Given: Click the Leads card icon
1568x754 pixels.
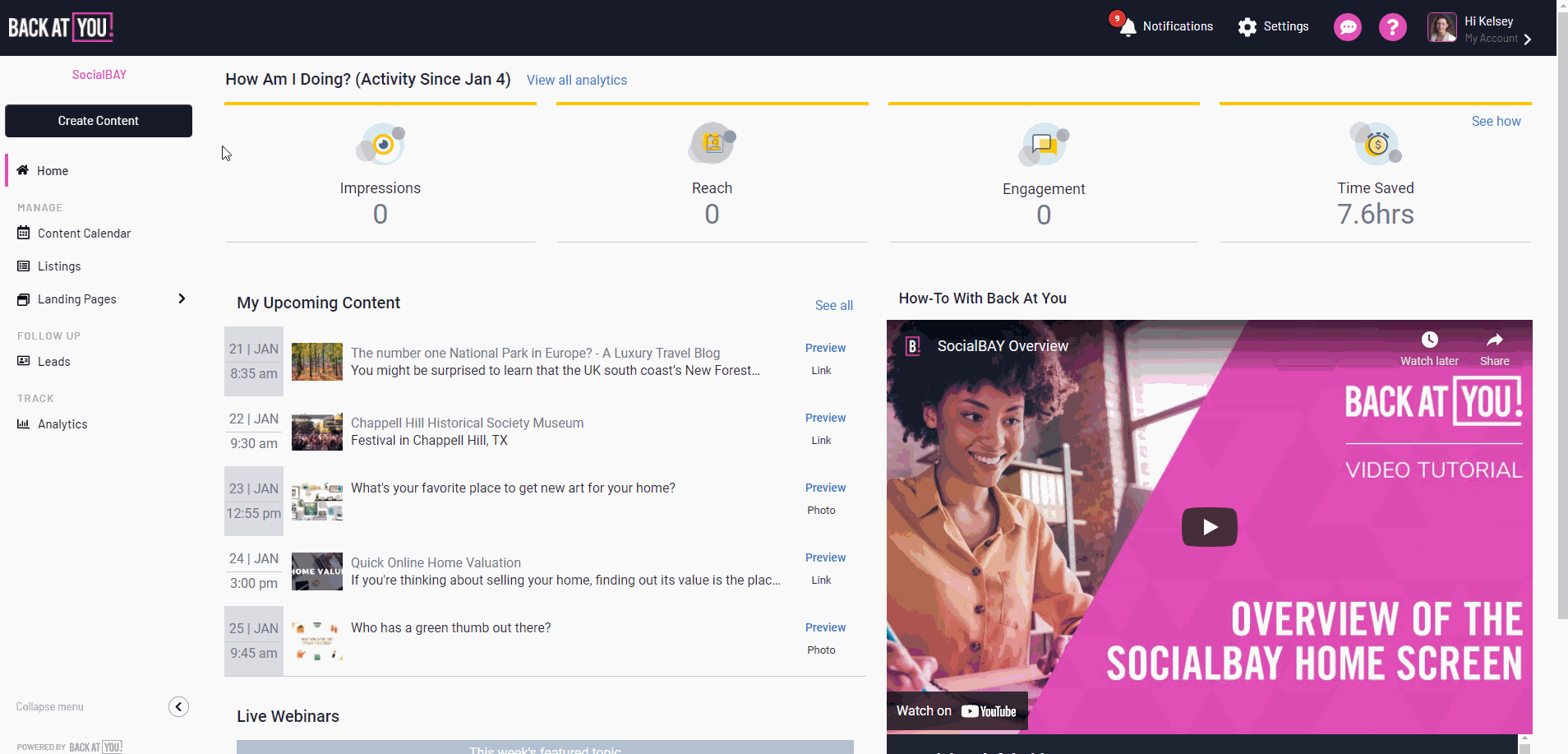Looking at the screenshot, I should point(24,361).
